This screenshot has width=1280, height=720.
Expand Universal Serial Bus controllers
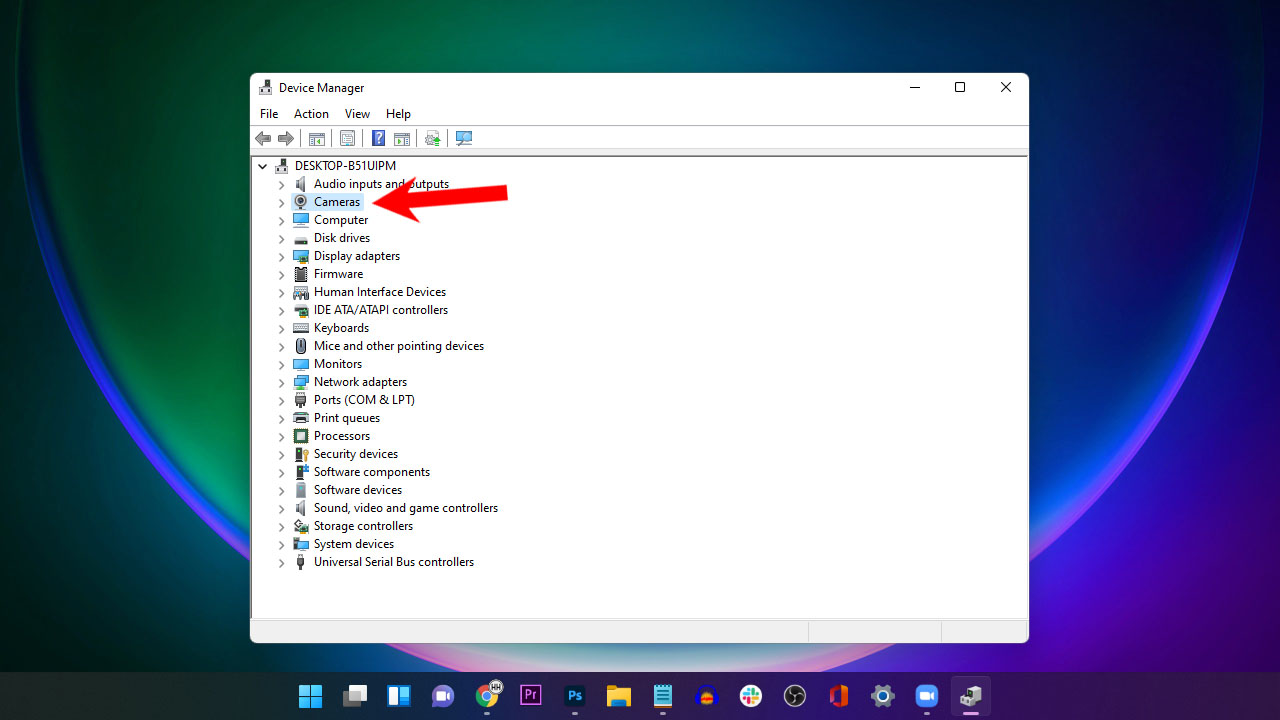tap(281, 562)
